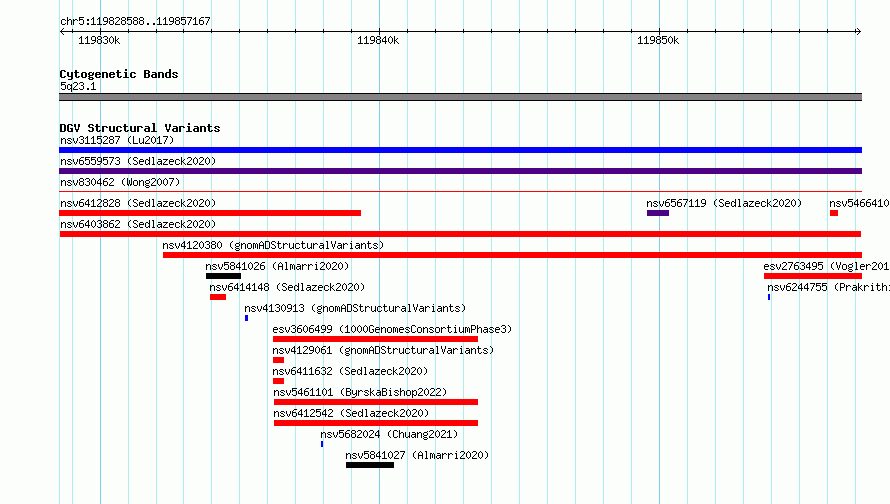Click the short red nsv6411632 bar
Image resolution: width=890 pixels, height=504 pixels.
click(278, 381)
